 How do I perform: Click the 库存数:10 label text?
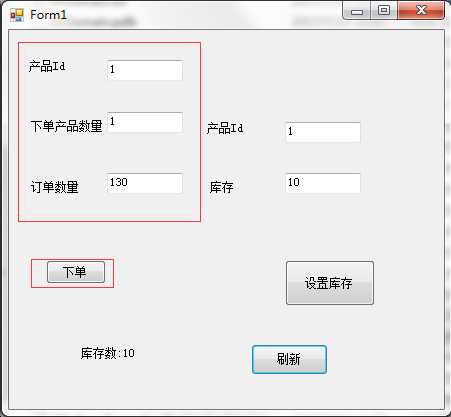108,353
